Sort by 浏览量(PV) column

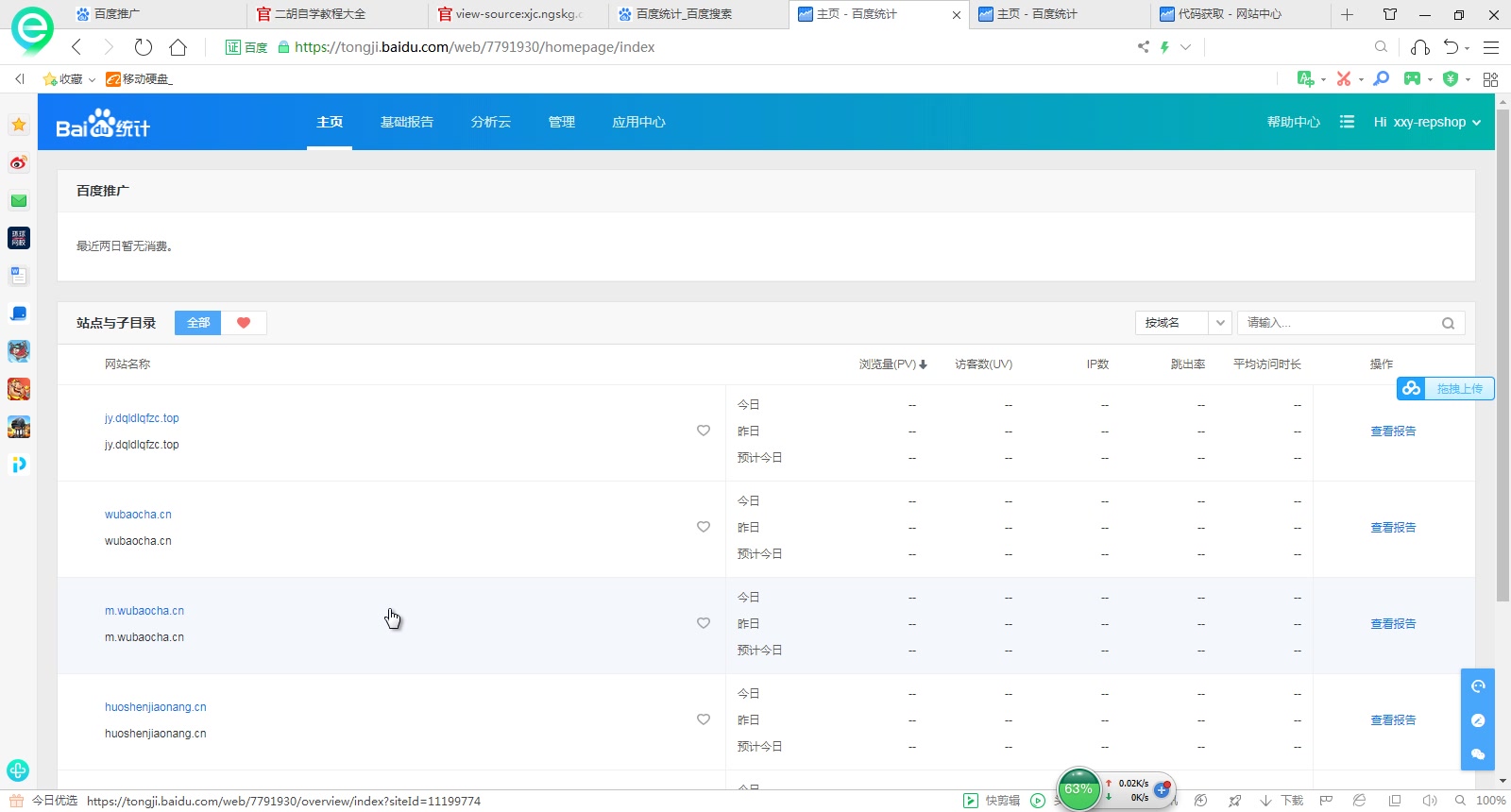[x=892, y=364]
